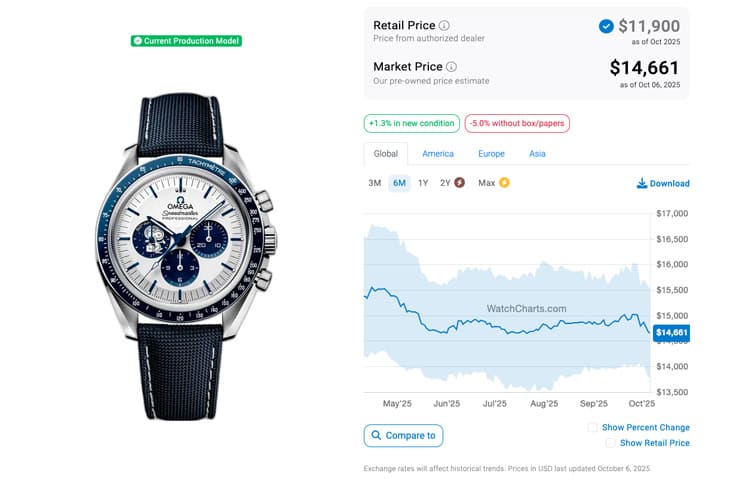The width and height of the screenshot is (730, 483).
Task: Click the Download arrow icon
Action: coord(641,184)
